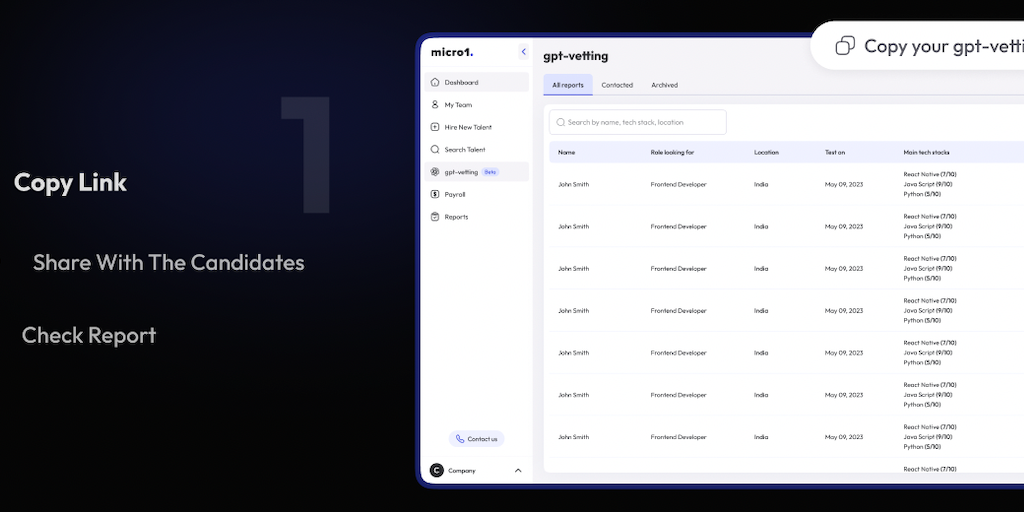The height and width of the screenshot is (512, 1024).
Task: Click the phone icon in Contact us
Action: point(460,439)
